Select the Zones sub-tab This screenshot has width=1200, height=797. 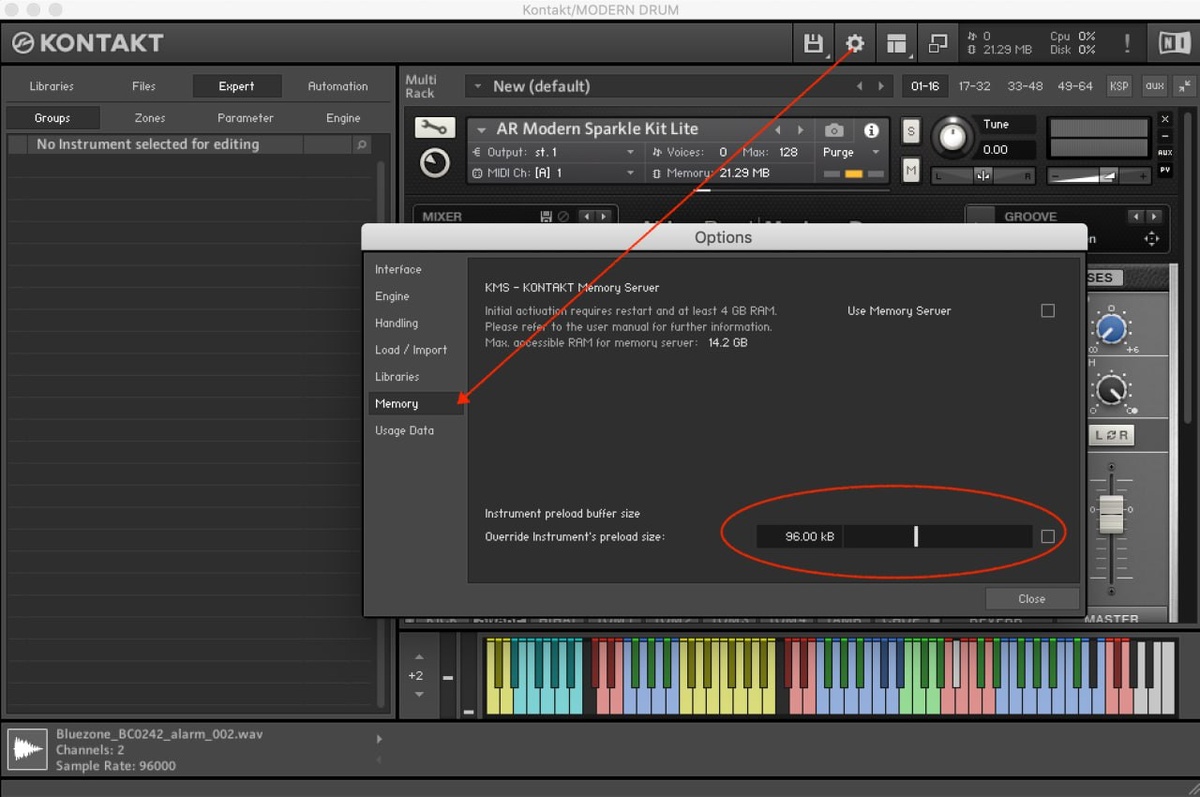click(150, 118)
